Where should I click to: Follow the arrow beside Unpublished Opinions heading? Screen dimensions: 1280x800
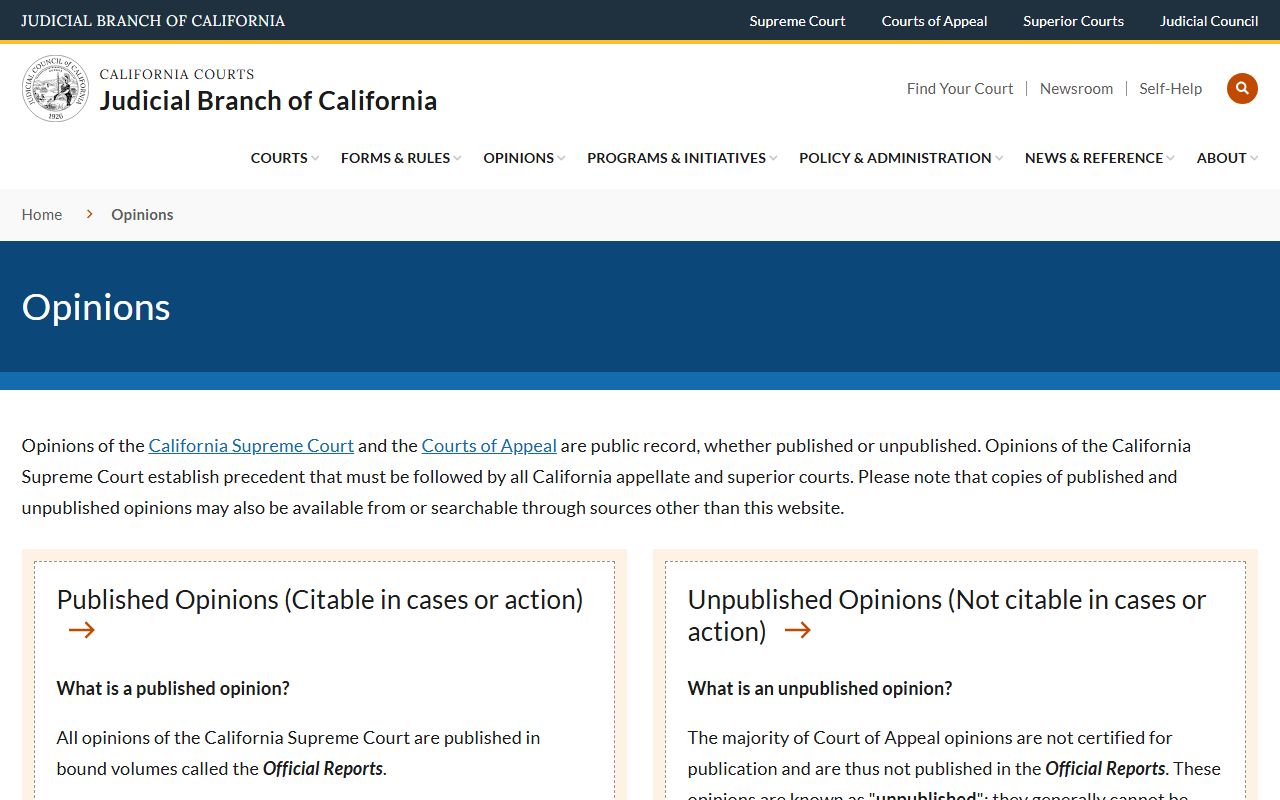797,630
